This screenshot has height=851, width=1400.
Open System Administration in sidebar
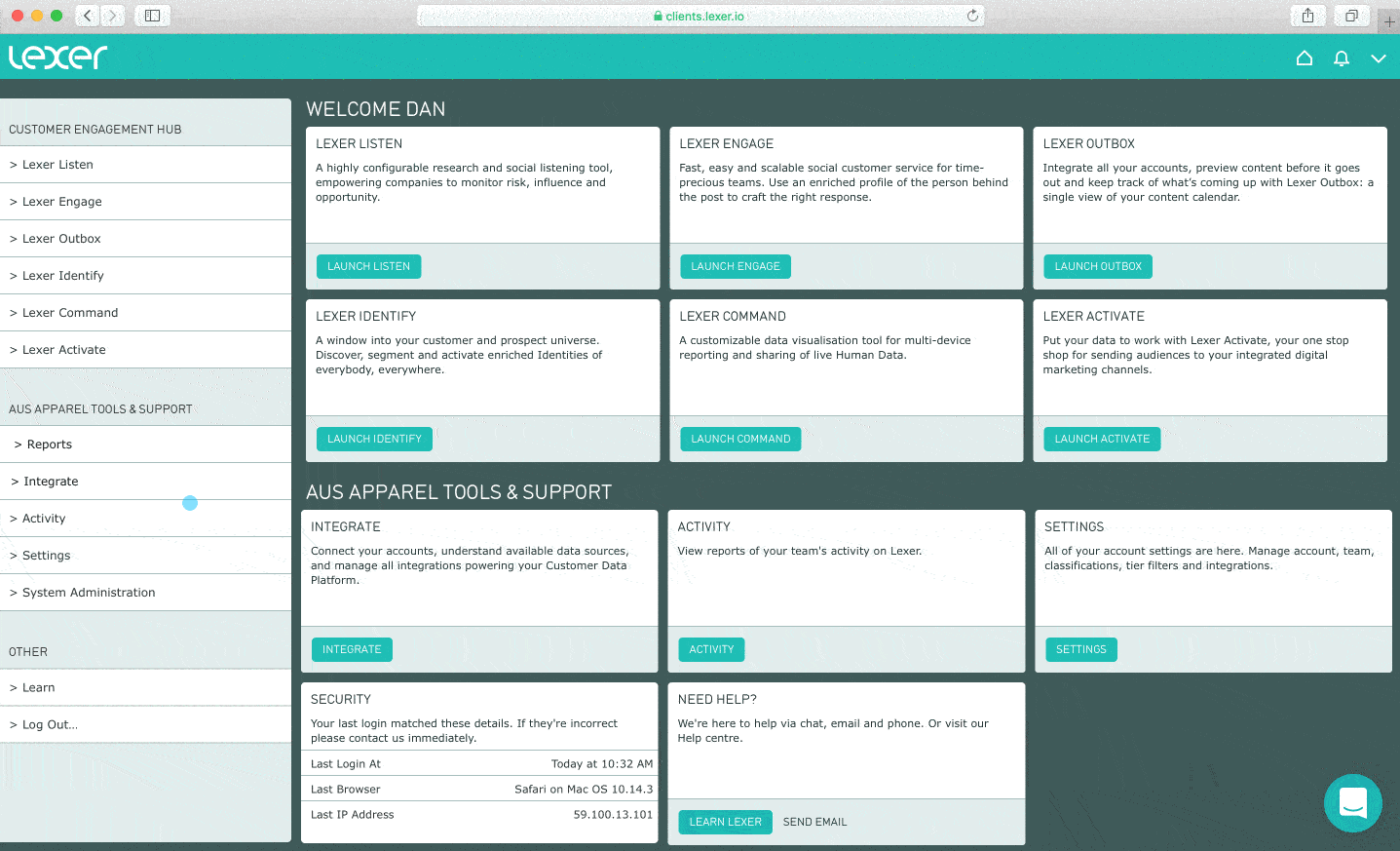click(x=145, y=593)
